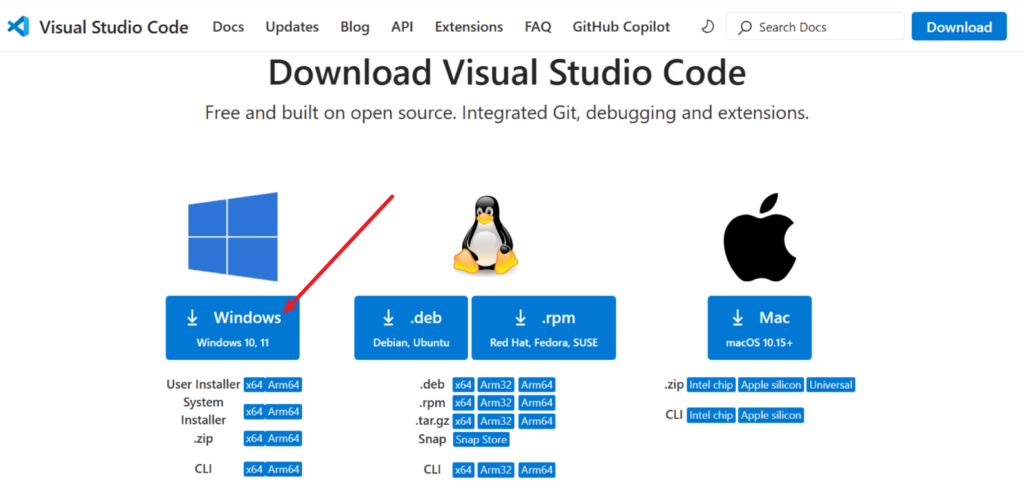Select Windows CLI x64 download

point(254,469)
